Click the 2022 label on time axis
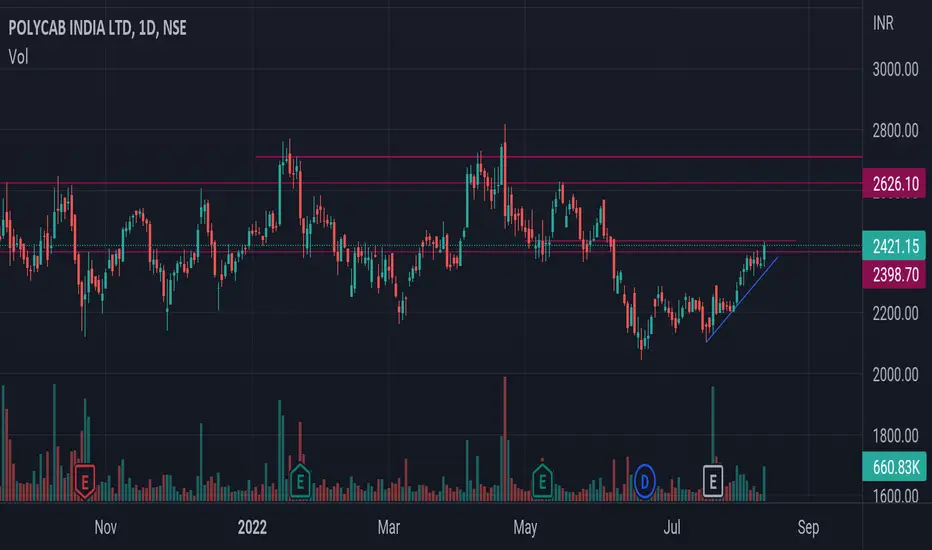 click(252, 527)
